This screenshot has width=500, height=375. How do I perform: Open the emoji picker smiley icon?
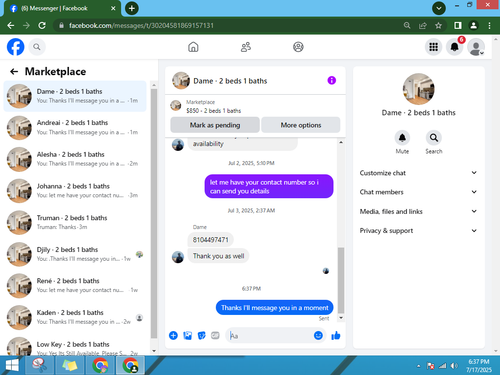(318, 335)
